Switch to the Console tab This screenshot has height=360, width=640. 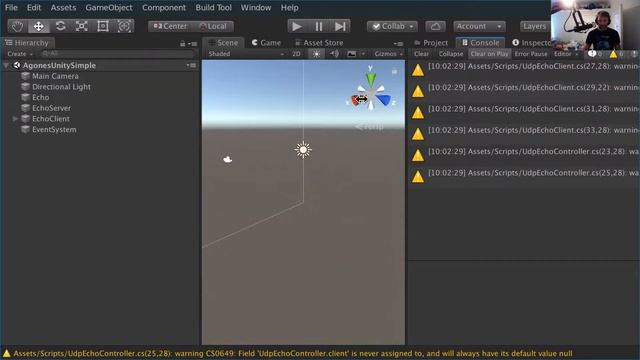480,42
